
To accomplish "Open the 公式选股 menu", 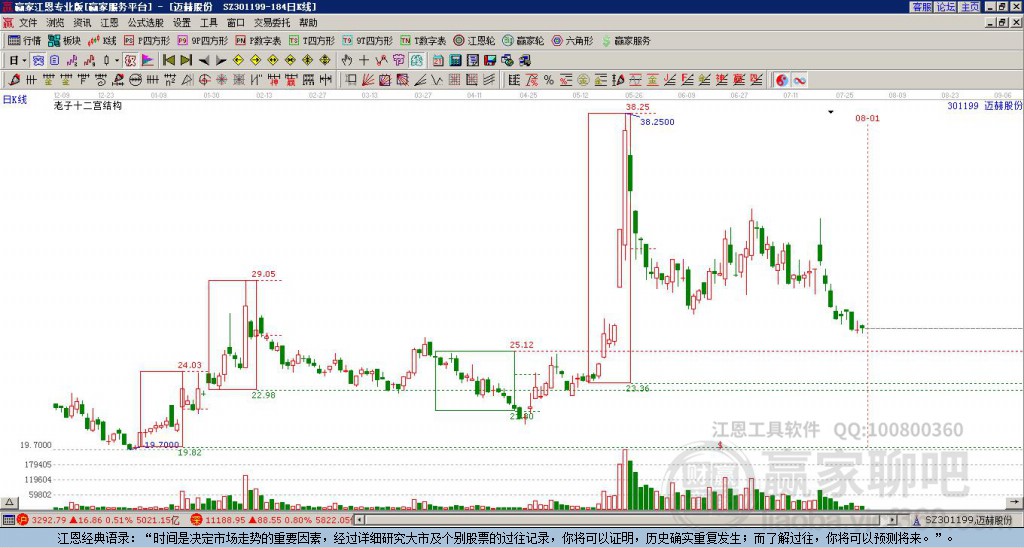I will pyautogui.click(x=146, y=23).
